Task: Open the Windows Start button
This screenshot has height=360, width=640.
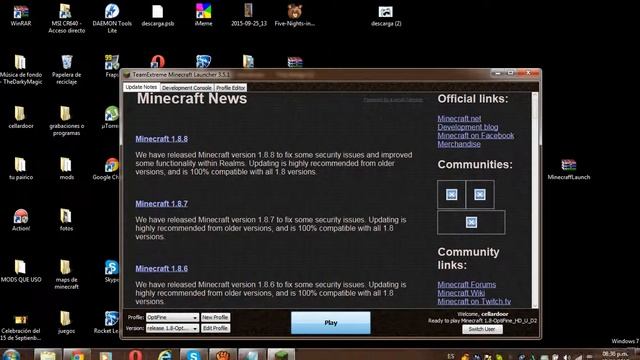Action: [11, 354]
